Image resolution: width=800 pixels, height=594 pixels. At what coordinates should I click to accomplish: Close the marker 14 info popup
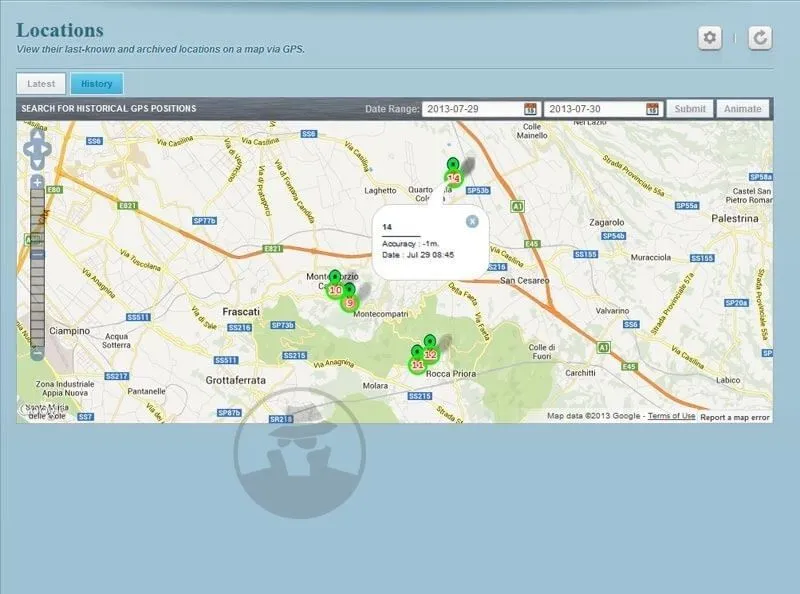tap(472, 221)
